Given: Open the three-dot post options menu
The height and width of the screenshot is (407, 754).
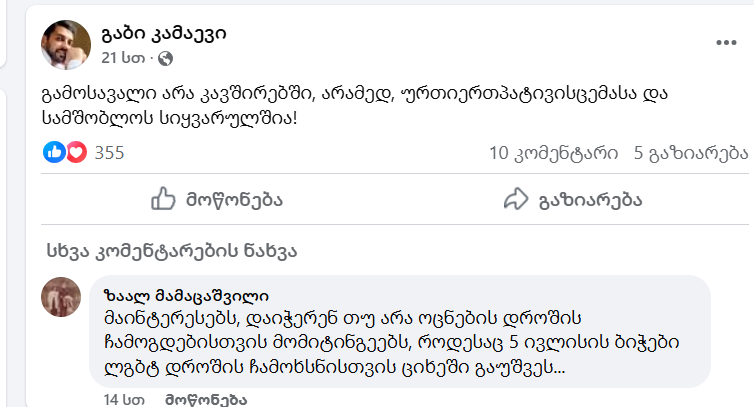Looking at the screenshot, I should [x=726, y=45].
